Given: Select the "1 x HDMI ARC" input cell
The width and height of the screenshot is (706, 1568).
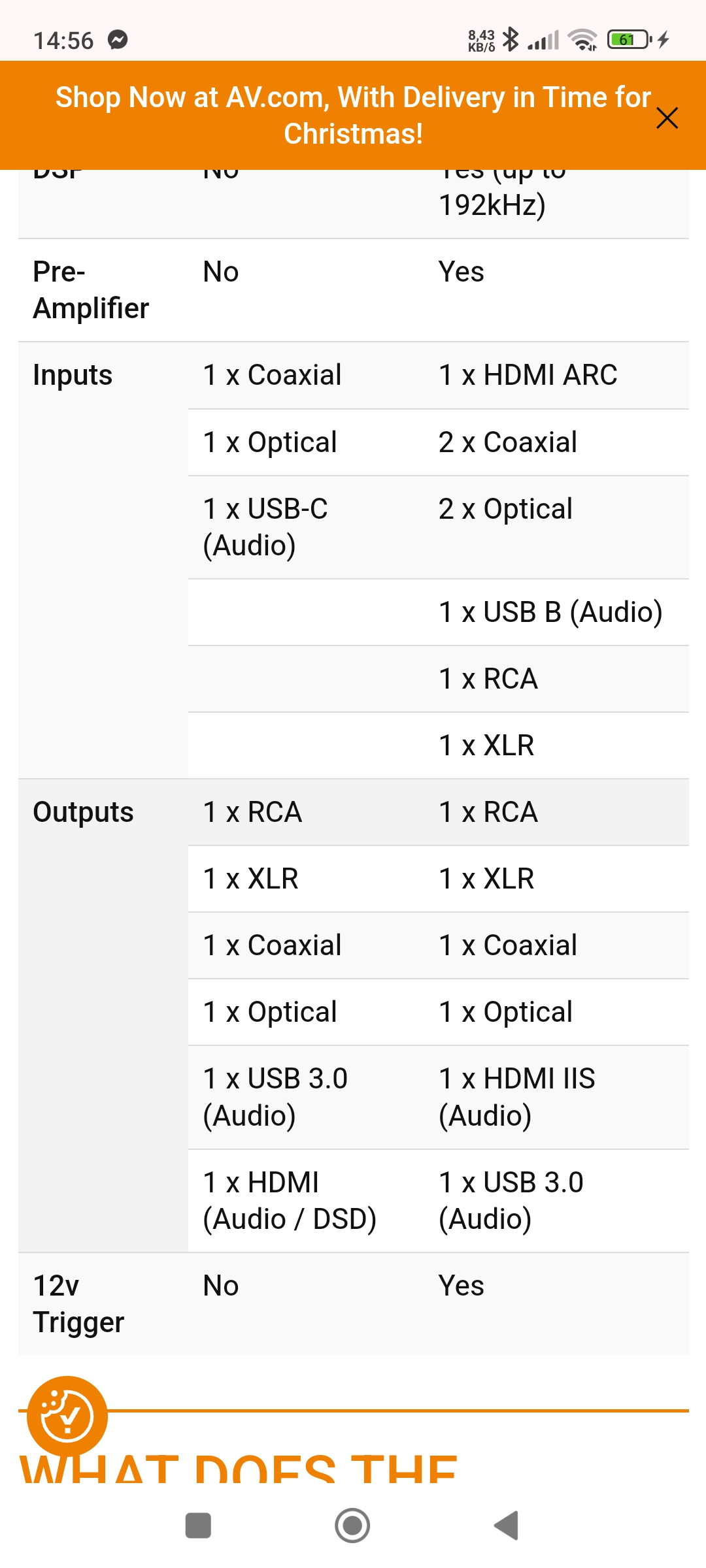Looking at the screenshot, I should (x=528, y=375).
